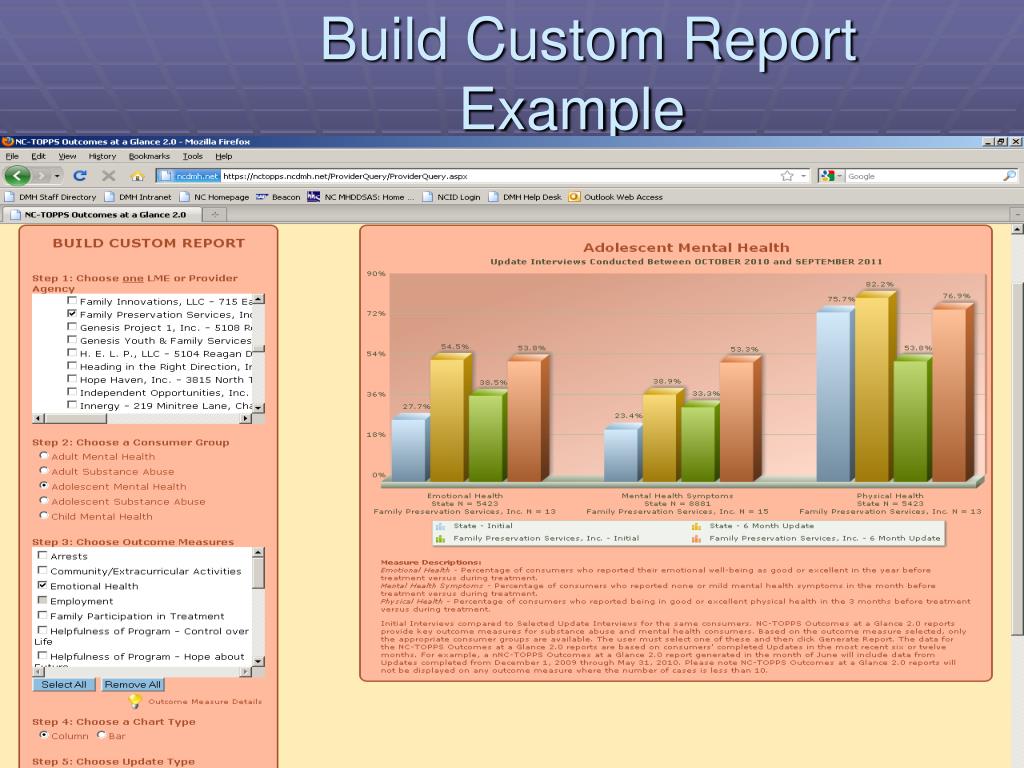The height and width of the screenshot is (768, 1024).
Task: Click outcome measures list scroll down arrow
Action: tap(258, 661)
